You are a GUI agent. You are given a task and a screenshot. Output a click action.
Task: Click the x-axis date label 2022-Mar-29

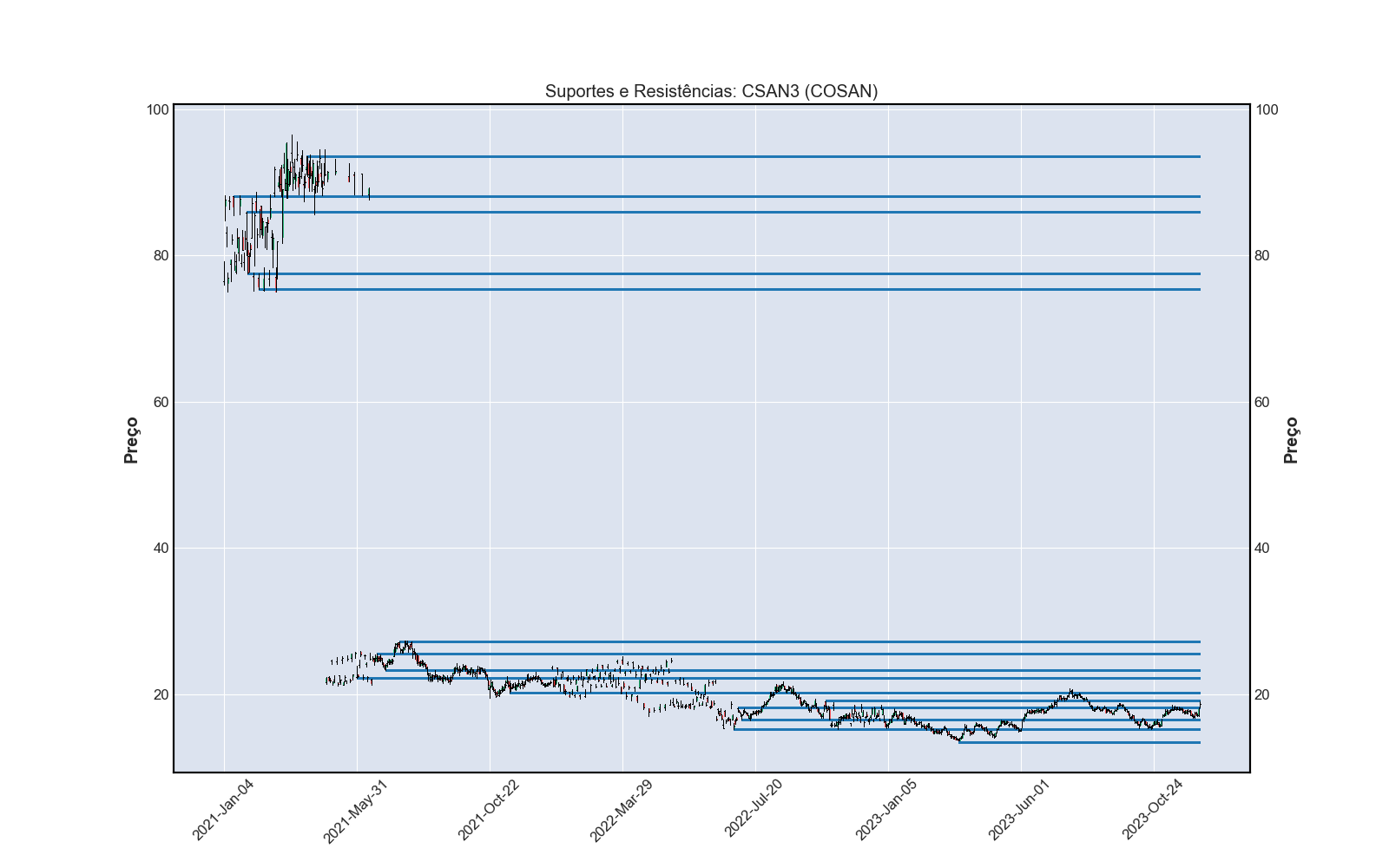tap(620, 811)
